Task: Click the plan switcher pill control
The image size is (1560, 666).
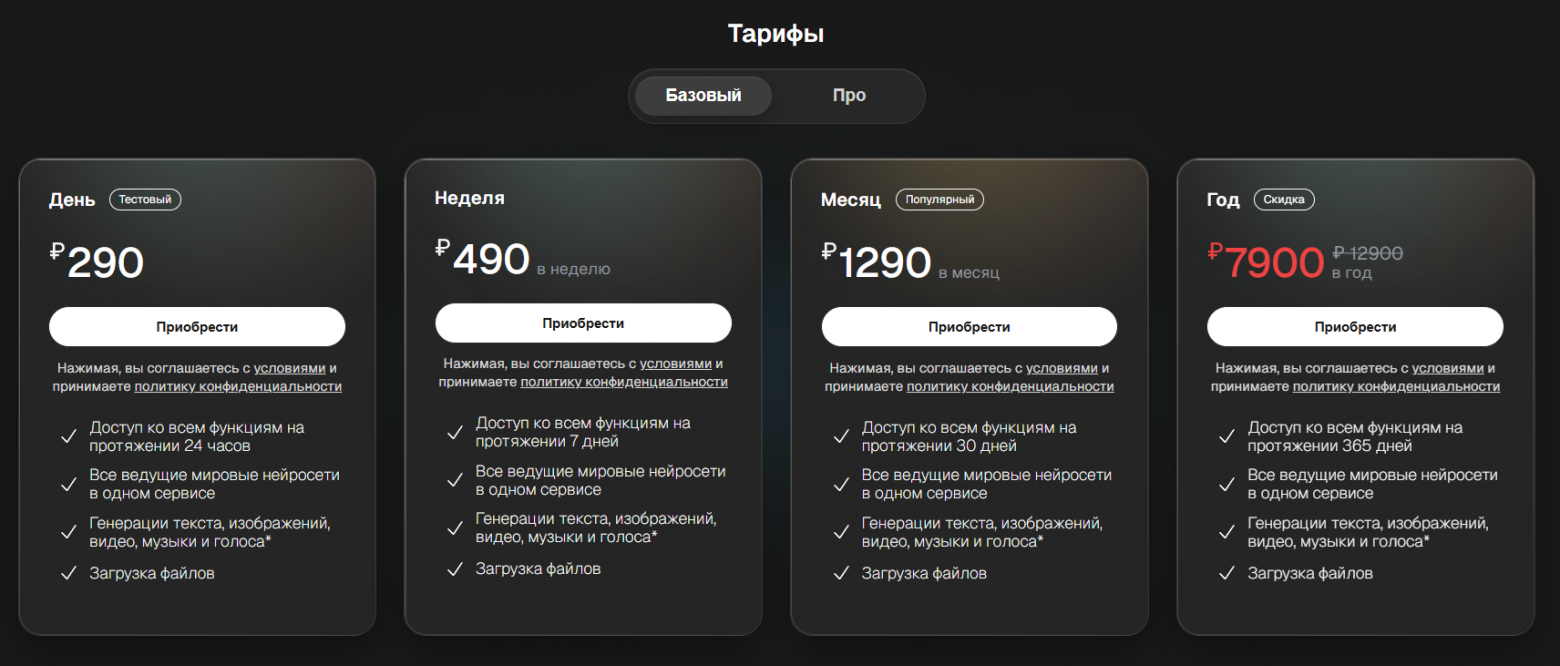Action: [x=777, y=95]
